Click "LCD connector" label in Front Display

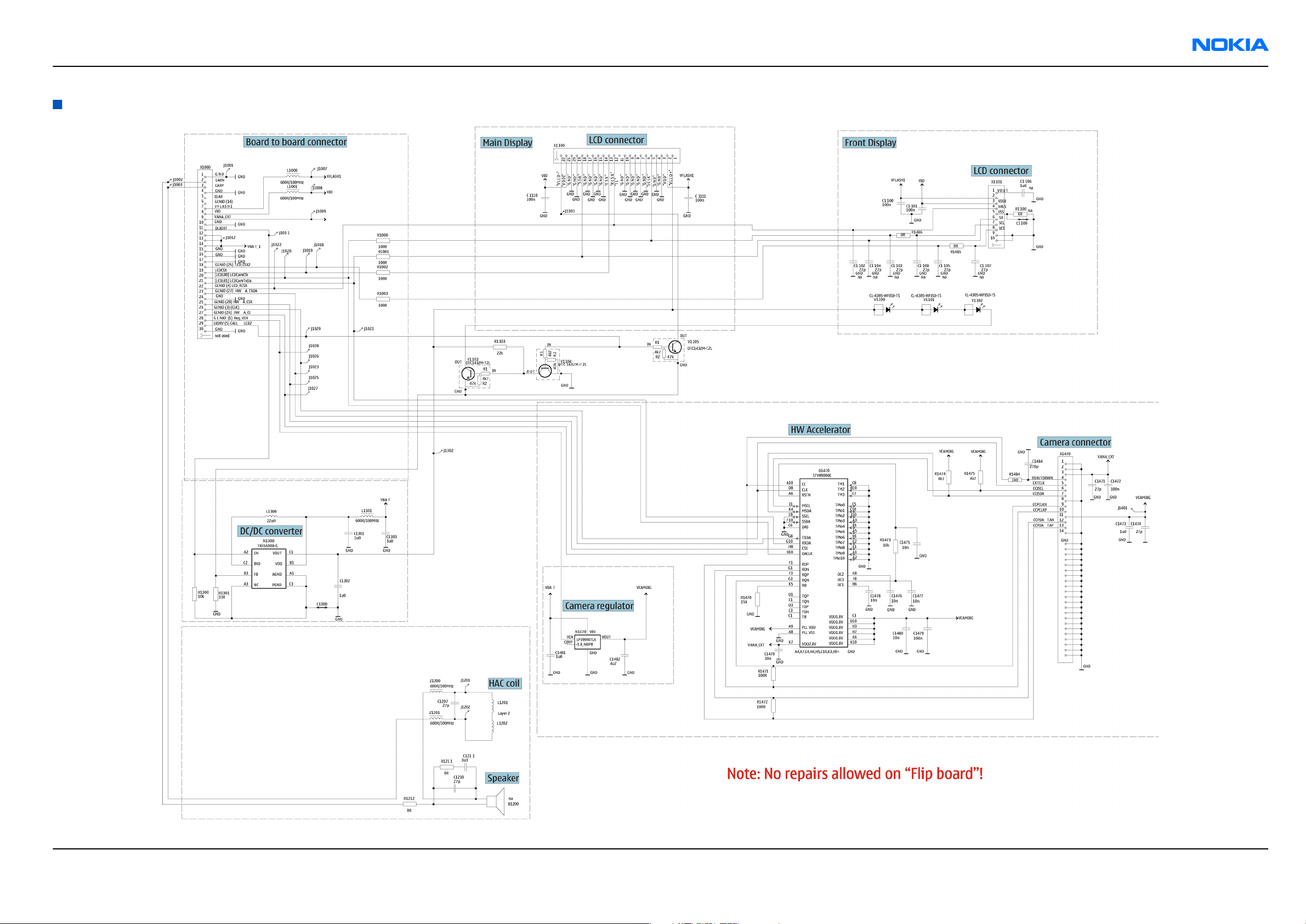coord(1001,171)
